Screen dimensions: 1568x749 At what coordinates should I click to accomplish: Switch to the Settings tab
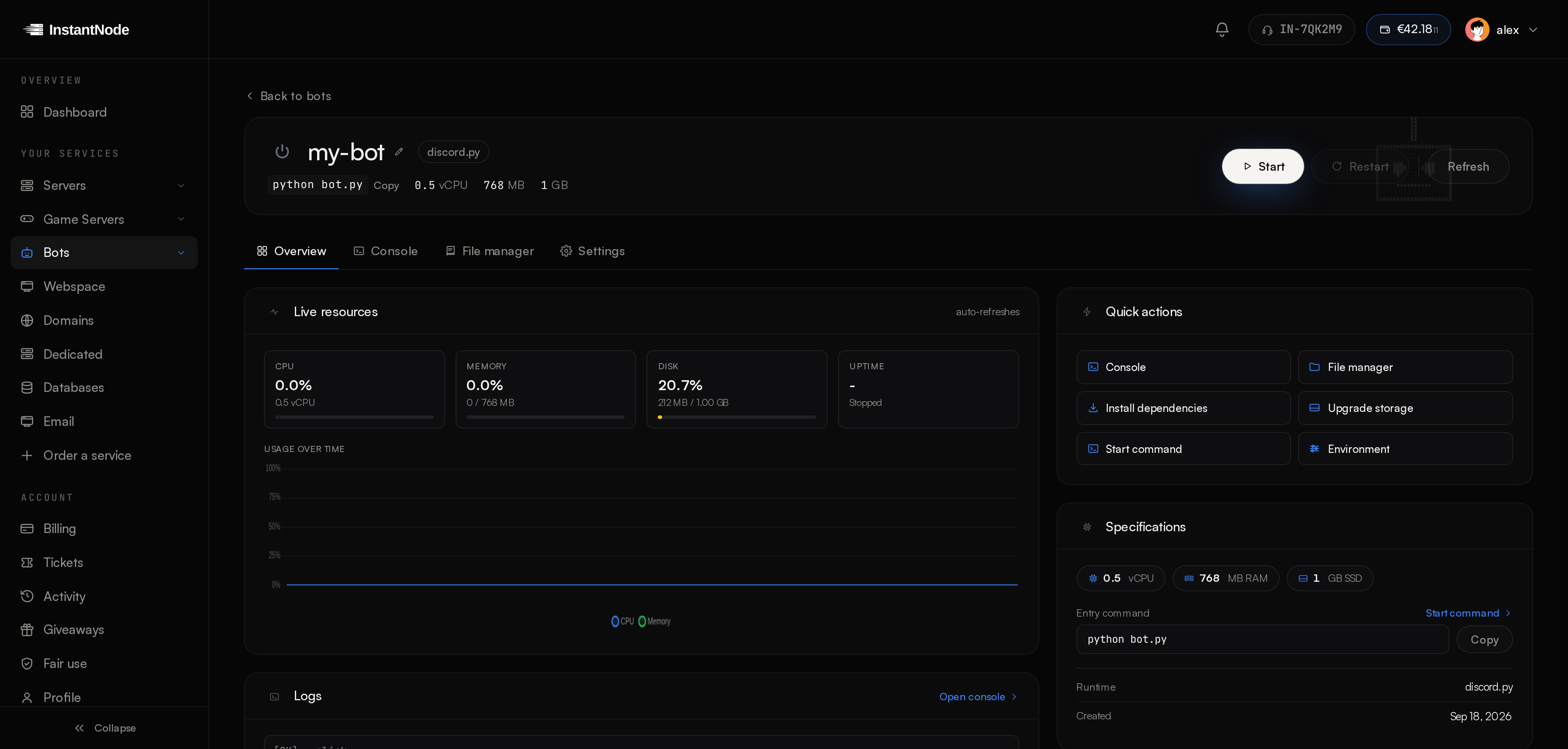[x=593, y=251]
